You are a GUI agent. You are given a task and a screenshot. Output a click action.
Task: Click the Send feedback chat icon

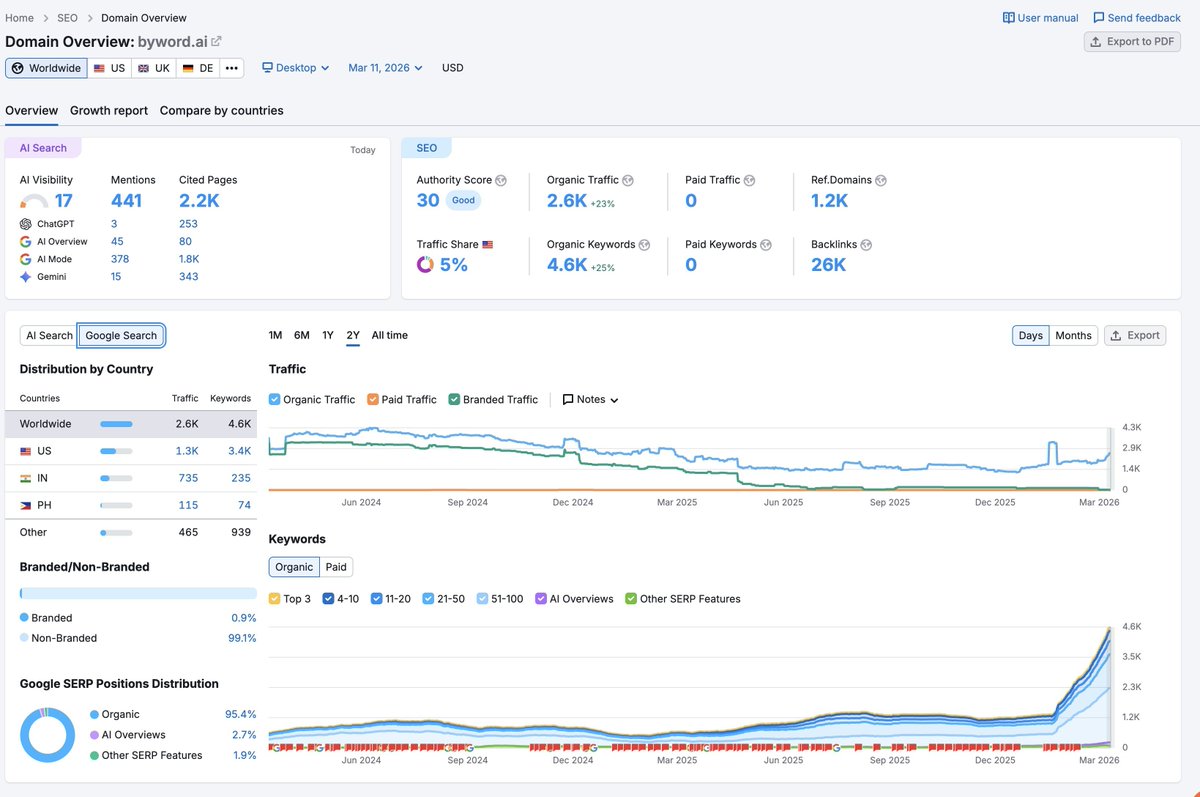point(1099,18)
